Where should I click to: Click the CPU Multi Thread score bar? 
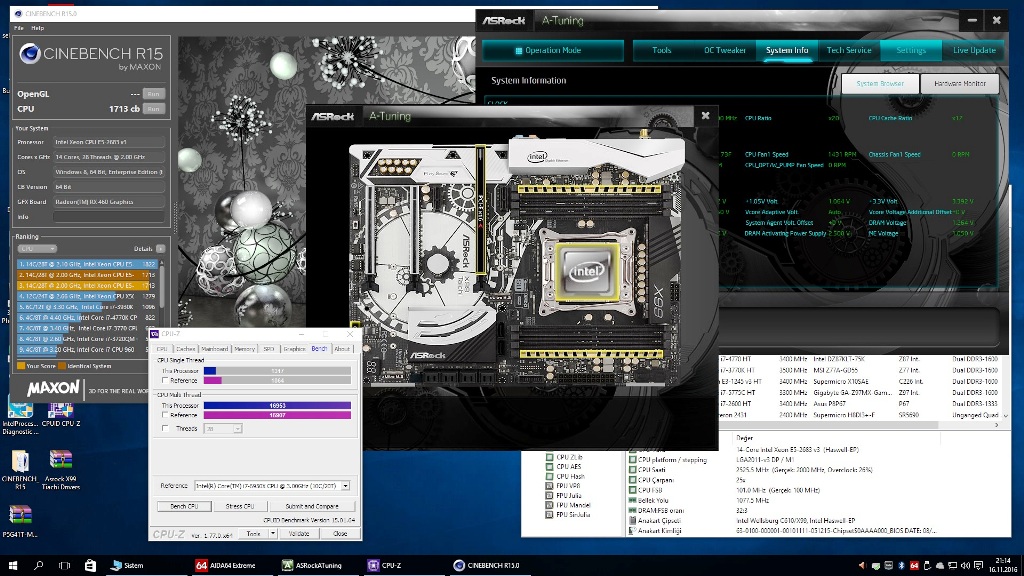(279, 405)
